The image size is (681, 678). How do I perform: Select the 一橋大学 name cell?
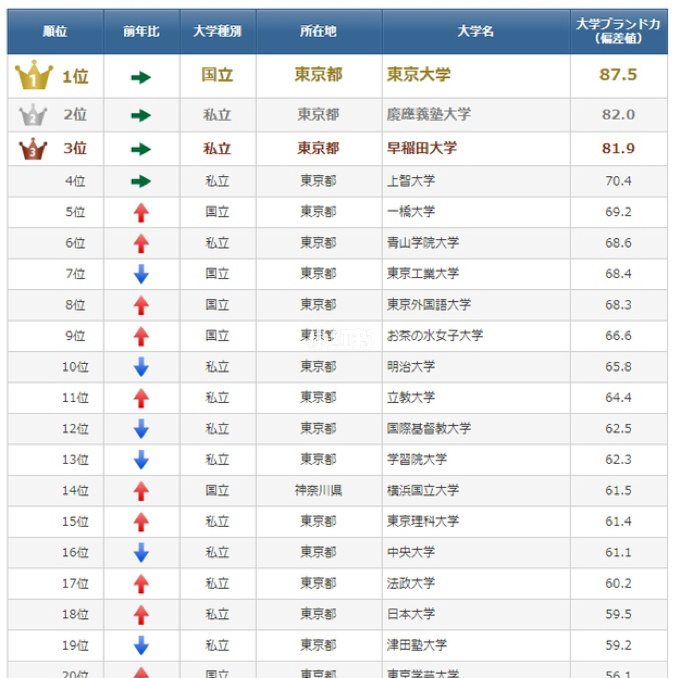tap(476, 212)
